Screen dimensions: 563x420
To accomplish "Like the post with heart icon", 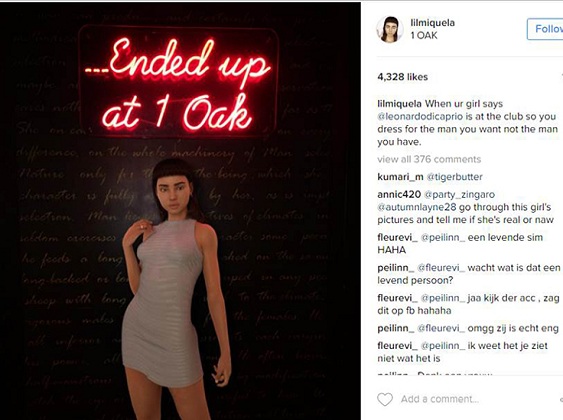I will (x=385, y=399).
